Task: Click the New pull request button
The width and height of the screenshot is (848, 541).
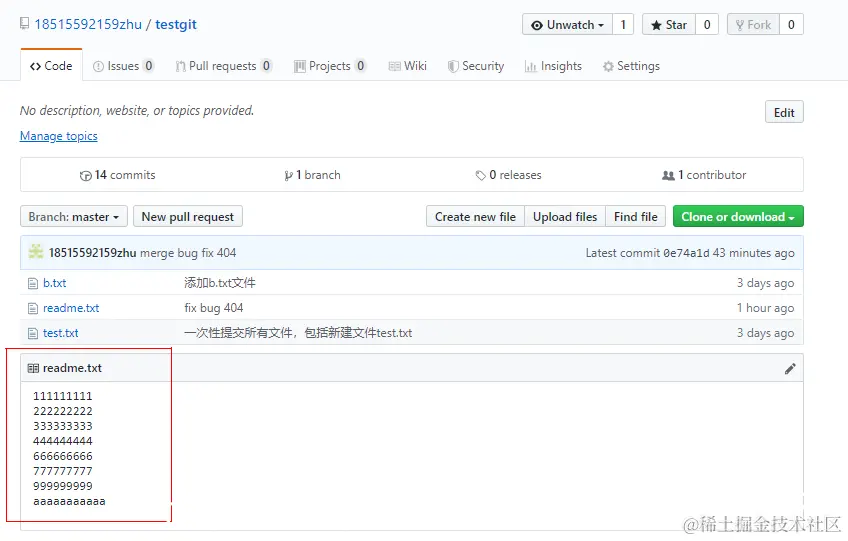Action: tap(188, 216)
